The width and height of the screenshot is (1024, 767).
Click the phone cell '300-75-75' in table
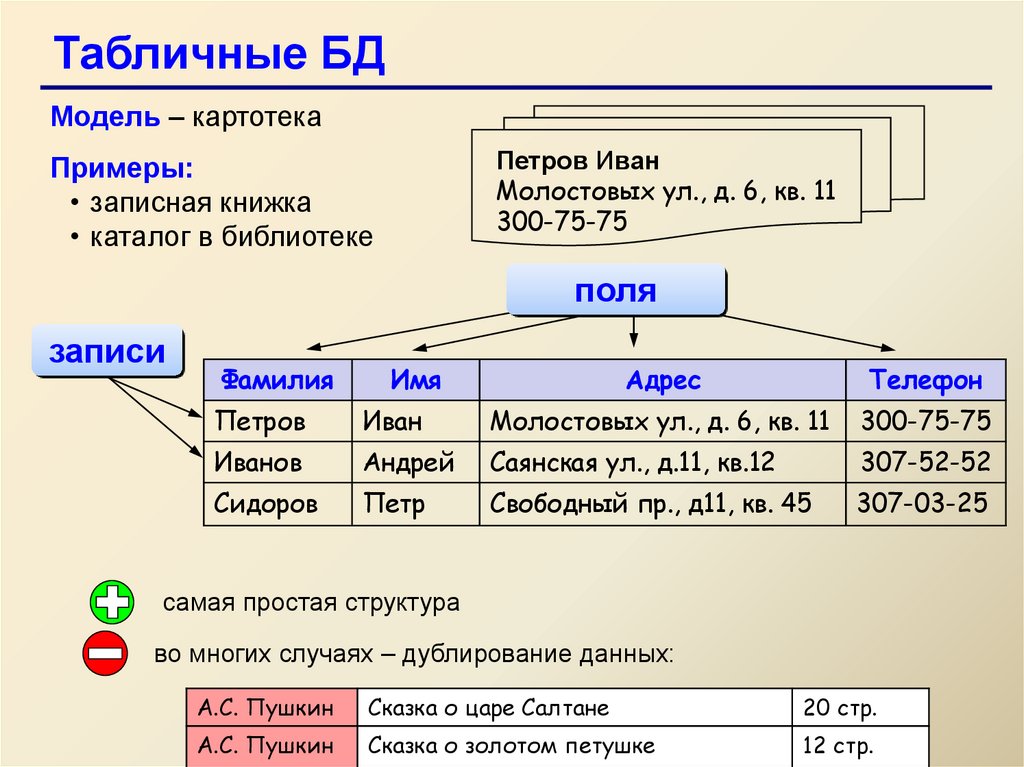point(925,421)
